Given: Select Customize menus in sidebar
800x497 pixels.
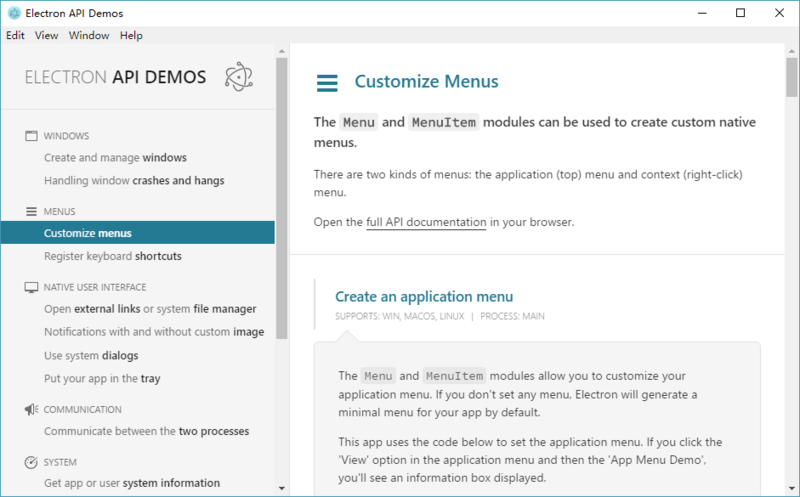Looking at the screenshot, I should pos(138,233).
